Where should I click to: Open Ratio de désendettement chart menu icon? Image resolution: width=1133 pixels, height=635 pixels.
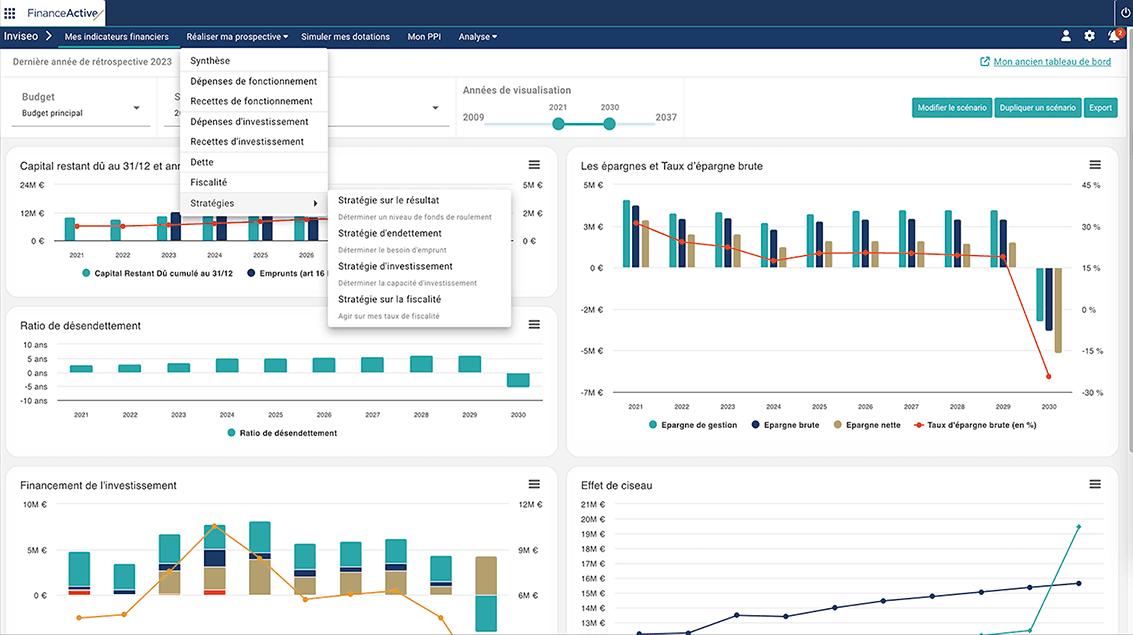[534, 324]
